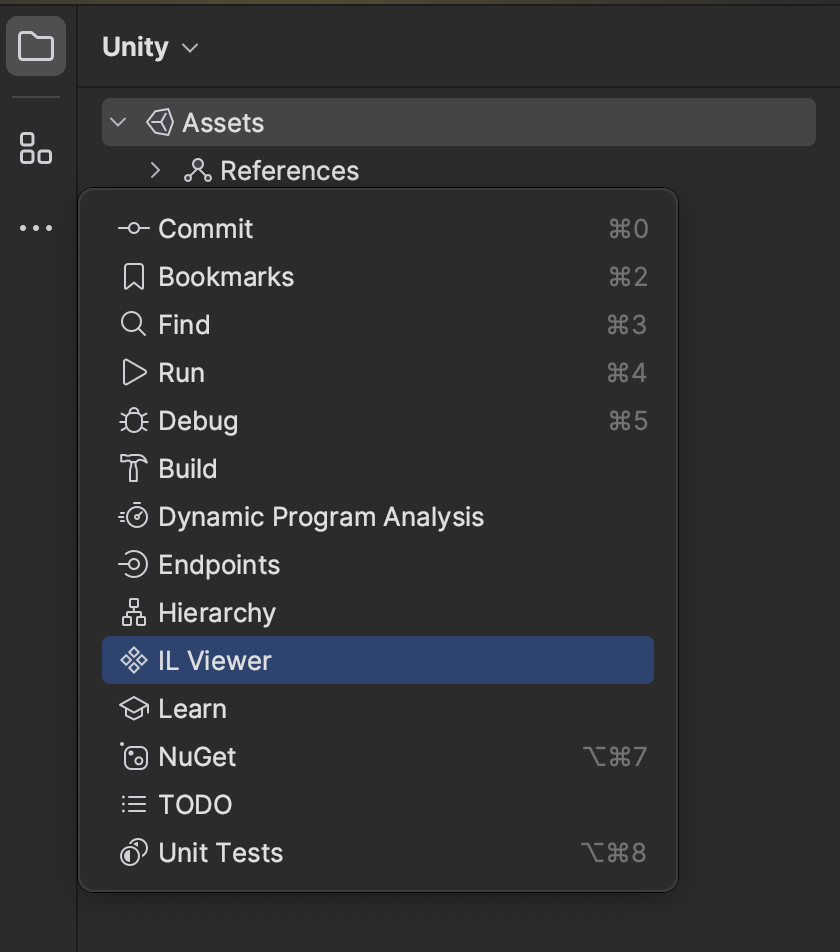
Task: Click the NuGet package icon
Action: [x=134, y=756]
